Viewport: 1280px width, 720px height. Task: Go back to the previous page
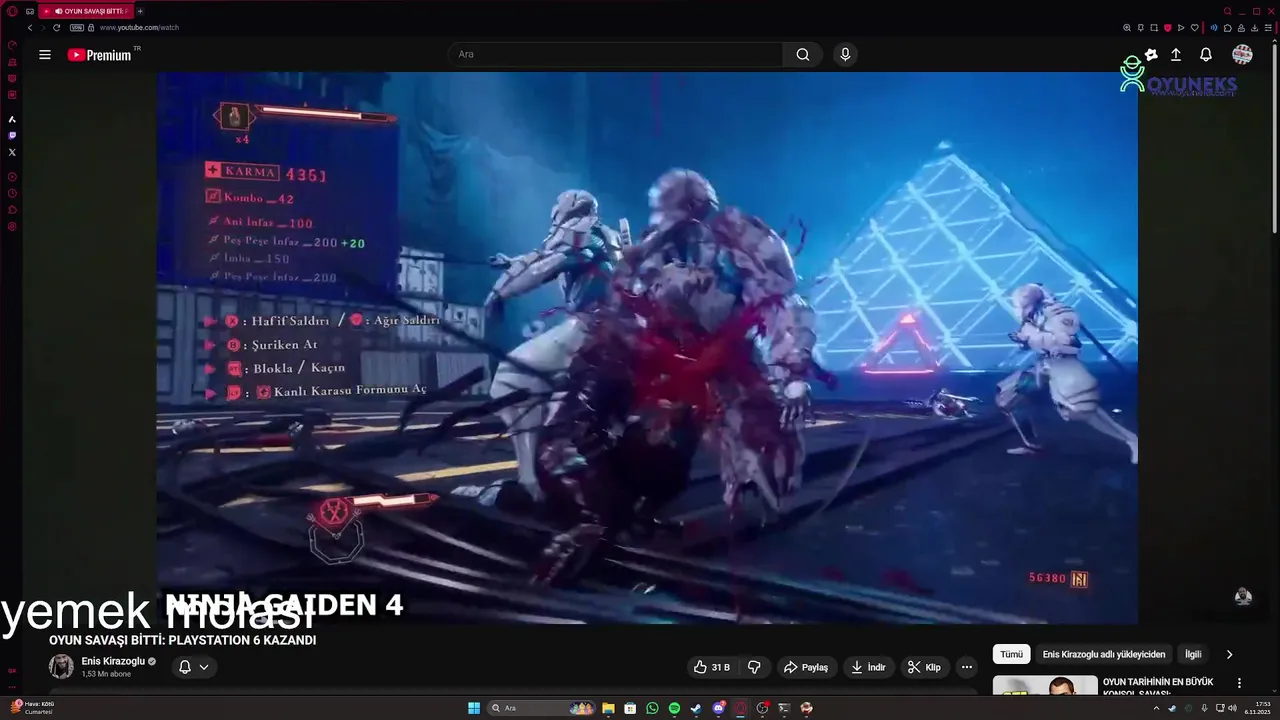tap(30, 28)
